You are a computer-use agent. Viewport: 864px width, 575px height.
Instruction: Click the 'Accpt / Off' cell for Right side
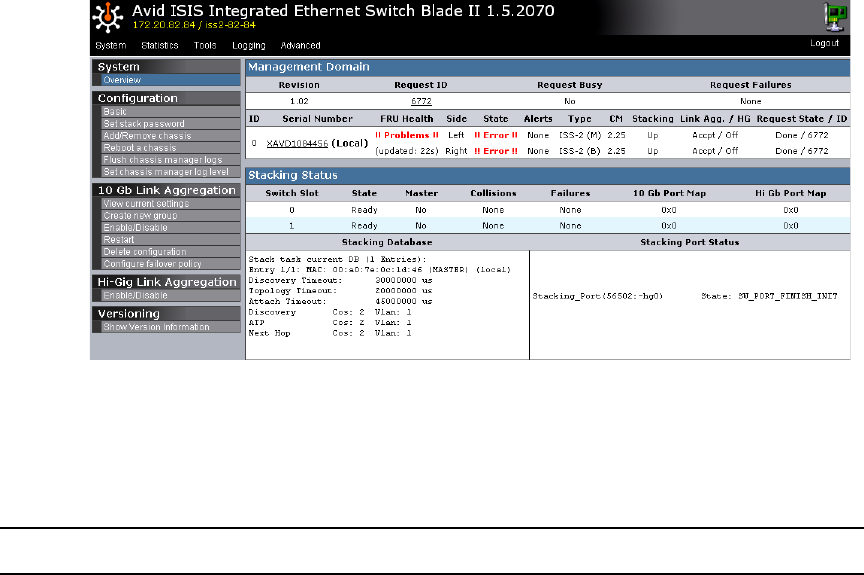click(715, 151)
